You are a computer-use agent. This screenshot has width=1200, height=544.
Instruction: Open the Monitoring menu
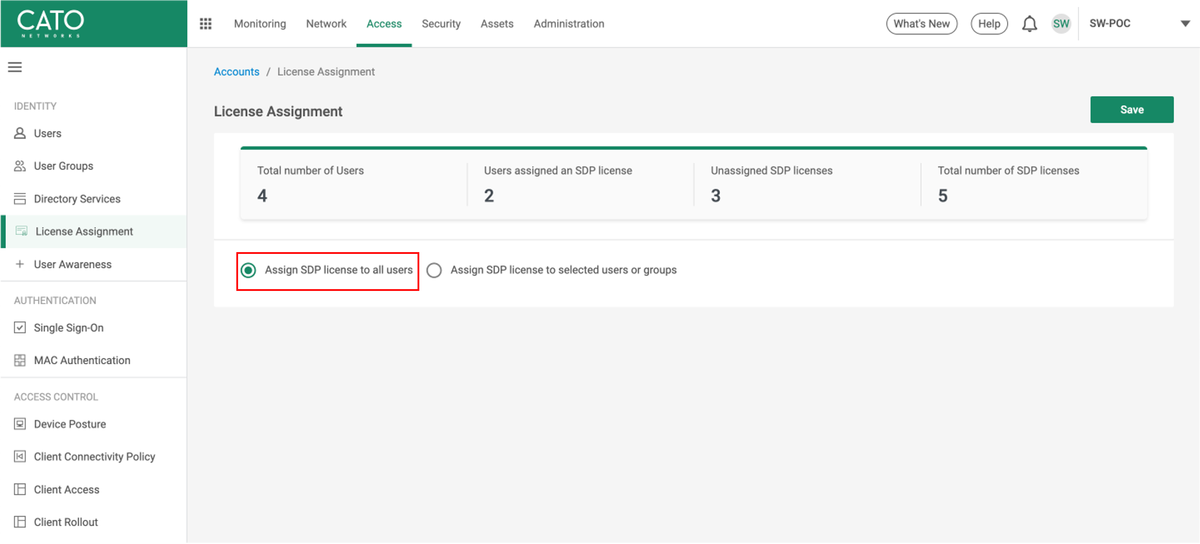(260, 24)
